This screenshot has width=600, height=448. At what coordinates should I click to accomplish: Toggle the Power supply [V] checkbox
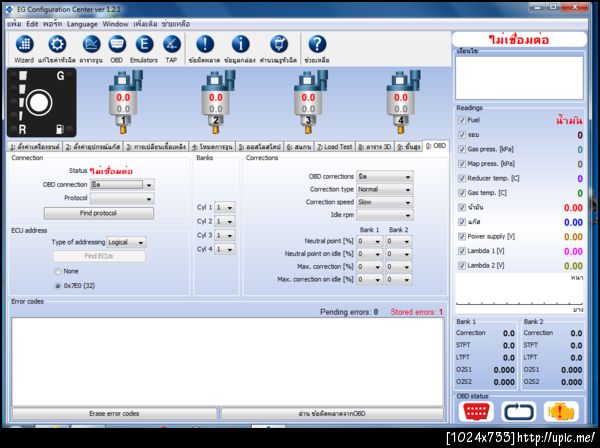pyautogui.click(x=462, y=236)
